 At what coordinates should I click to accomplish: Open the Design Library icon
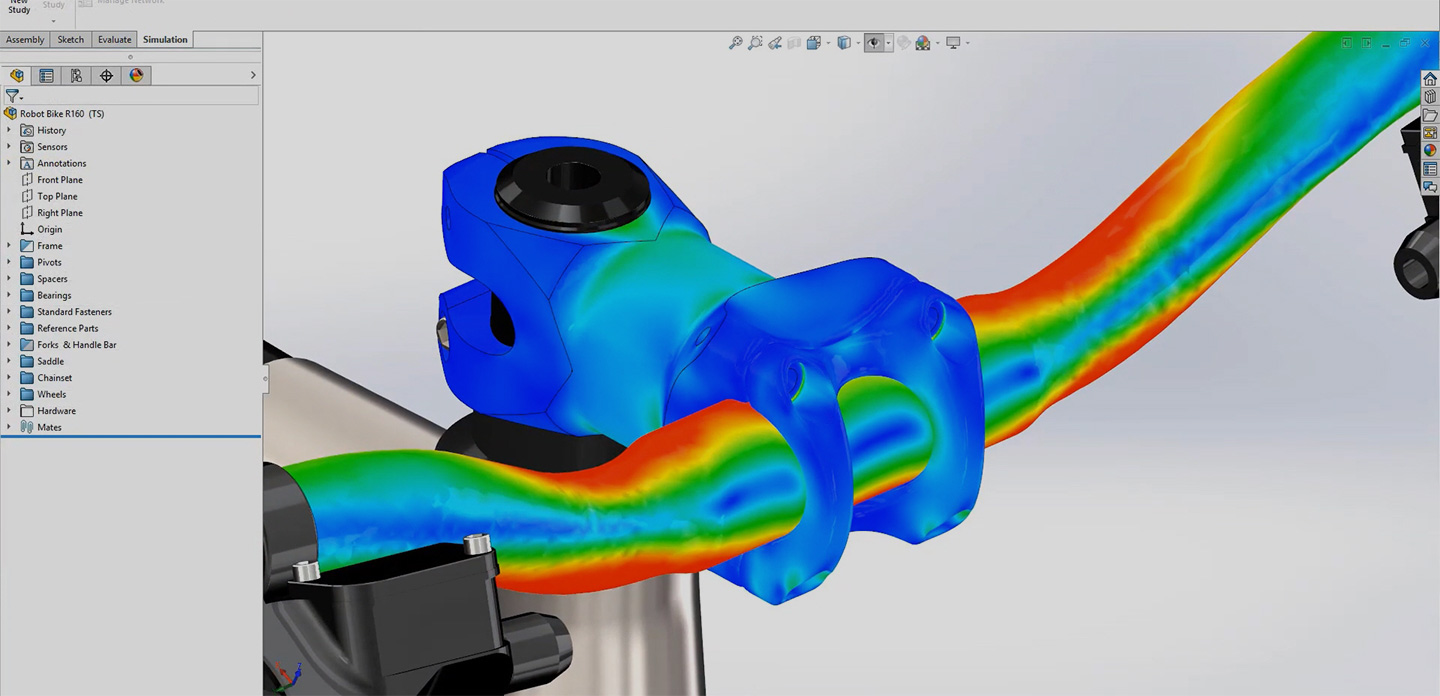click(x=1428, y=96)
